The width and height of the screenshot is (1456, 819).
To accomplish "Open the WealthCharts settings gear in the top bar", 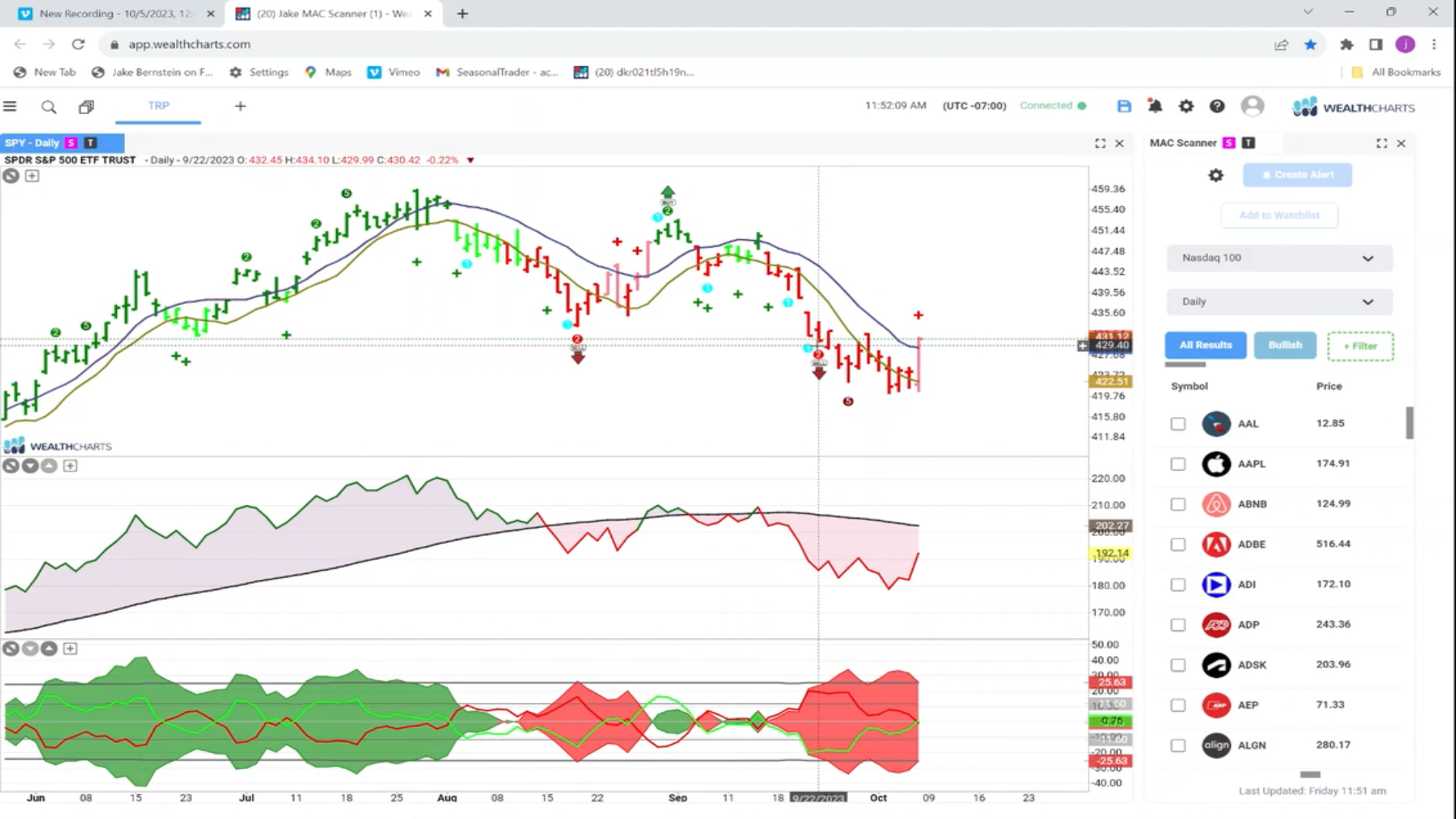I will tap(1186, 107).
